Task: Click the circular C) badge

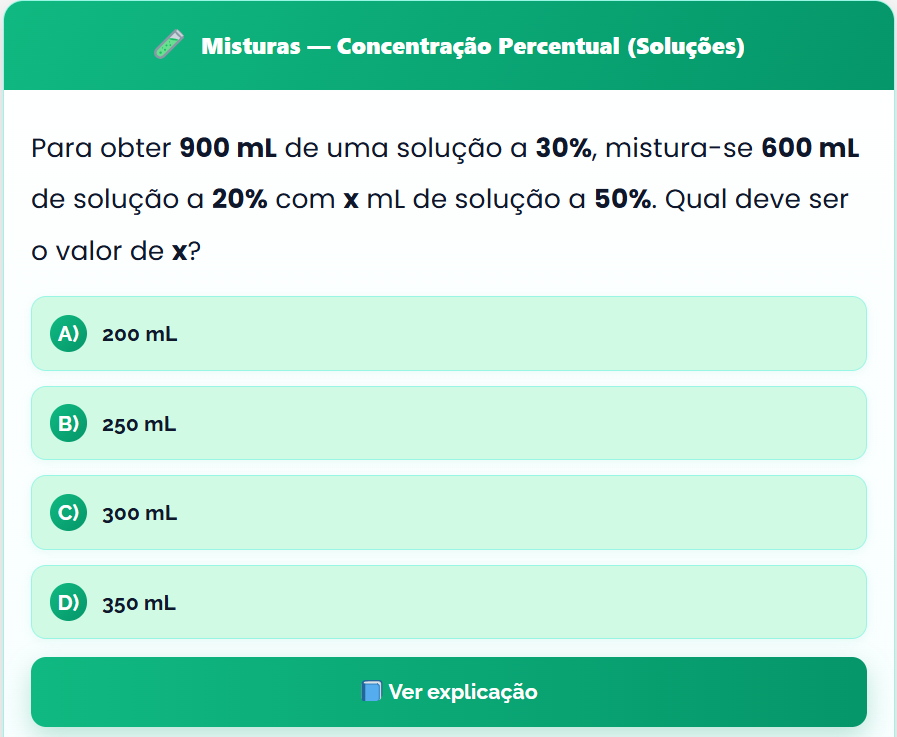Action: (x=68, y=513)
